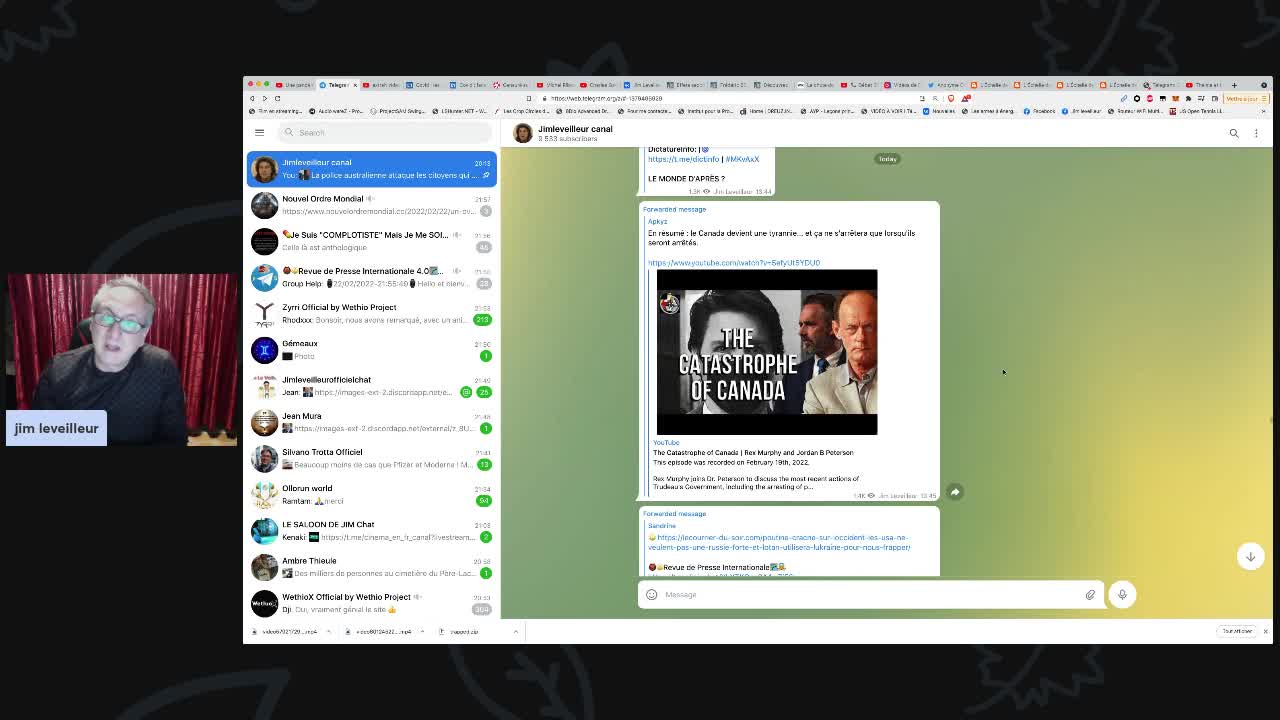Switch to the La chute de browser tab
1280x720 pixels.
815,85
